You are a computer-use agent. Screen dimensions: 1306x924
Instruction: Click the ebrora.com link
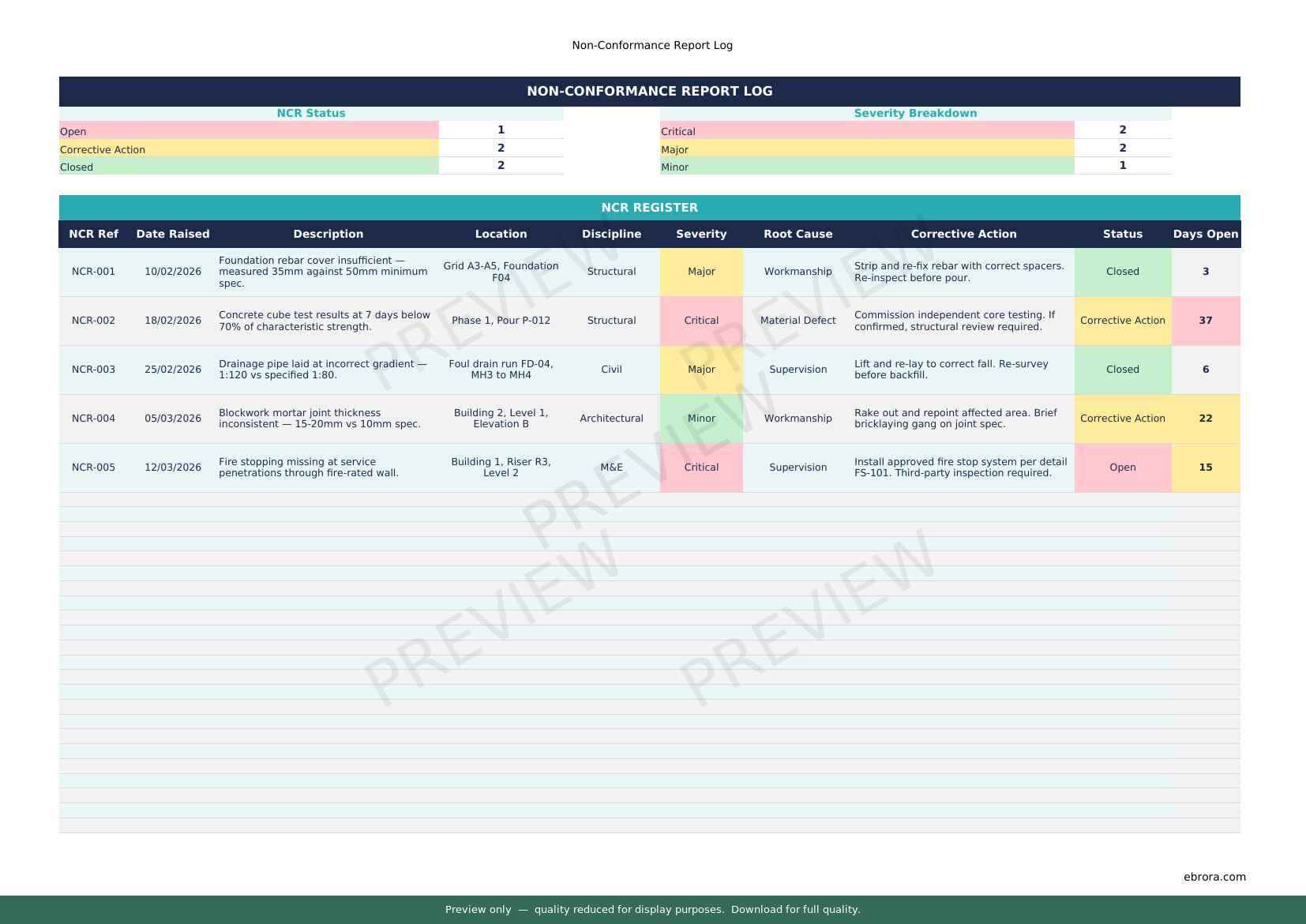click(1214, 877)
